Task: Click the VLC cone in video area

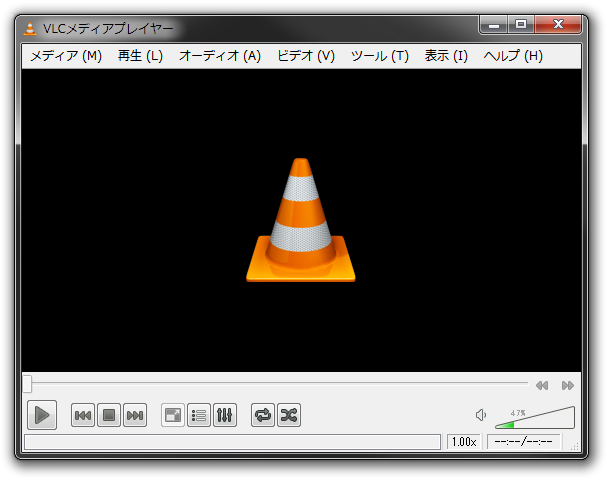Action: [x=301, y=220]
